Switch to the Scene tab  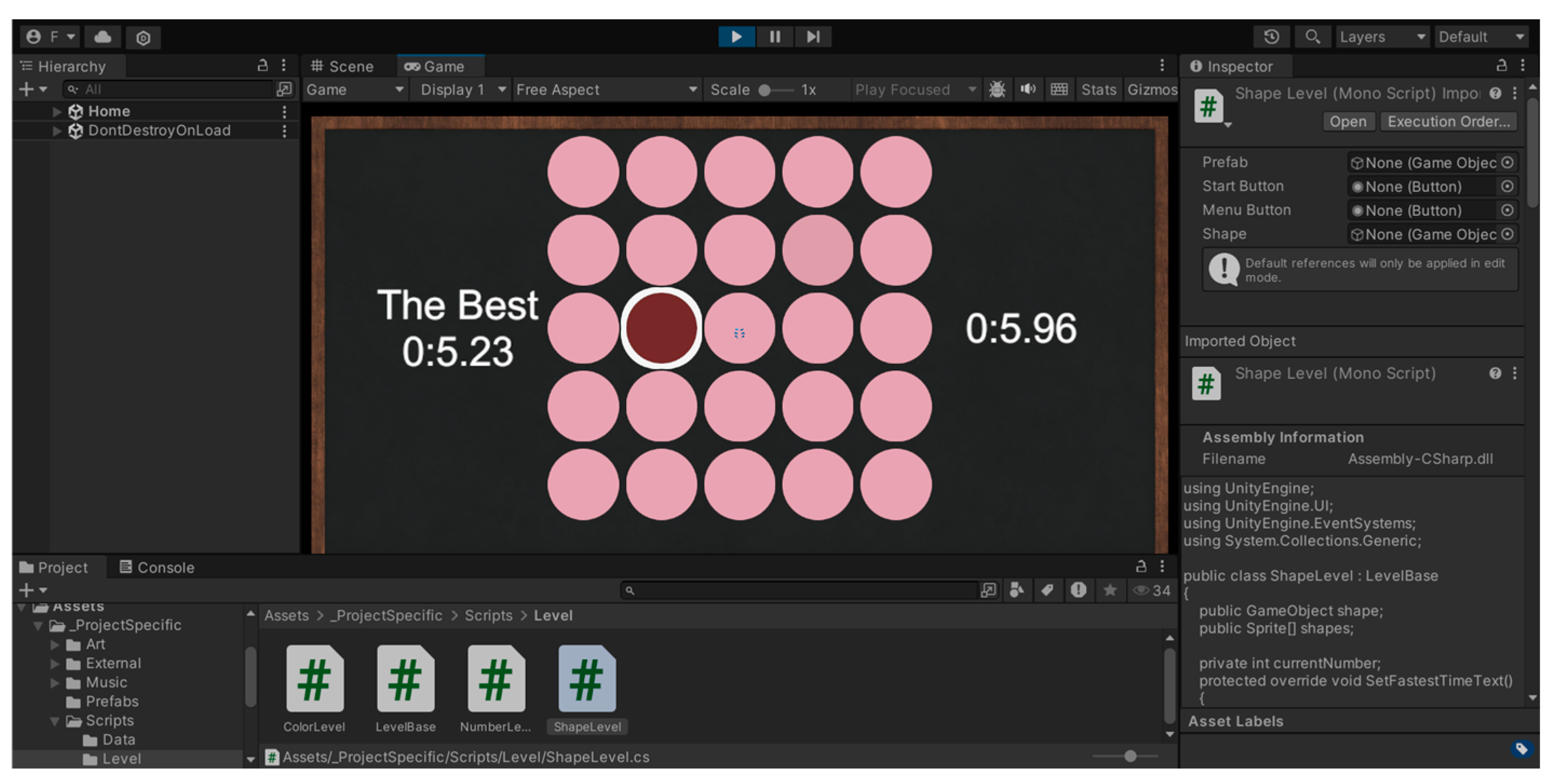click(342, 66)
